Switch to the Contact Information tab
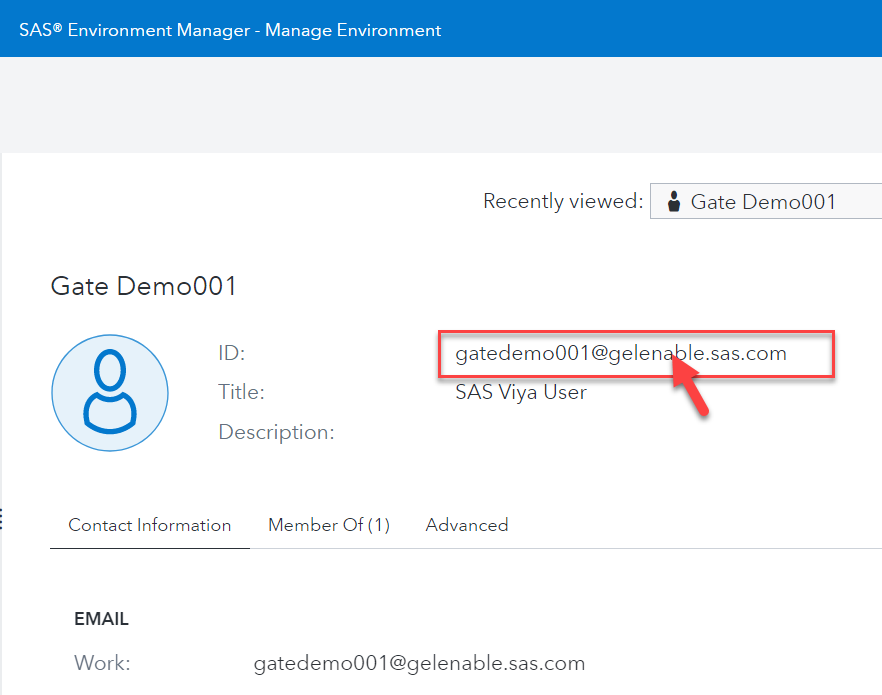 click(x=149, y=525)
